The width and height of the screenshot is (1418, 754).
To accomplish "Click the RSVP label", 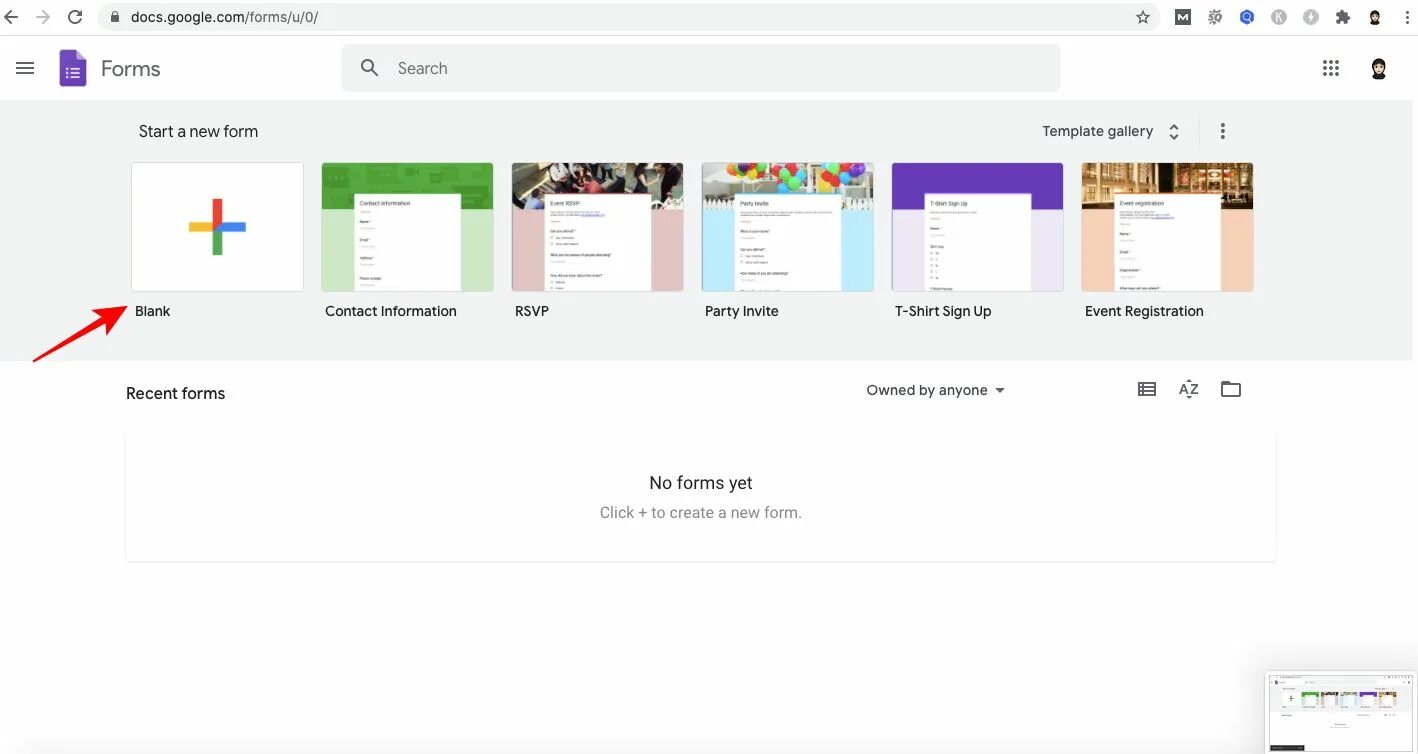I will pos(532,311).
